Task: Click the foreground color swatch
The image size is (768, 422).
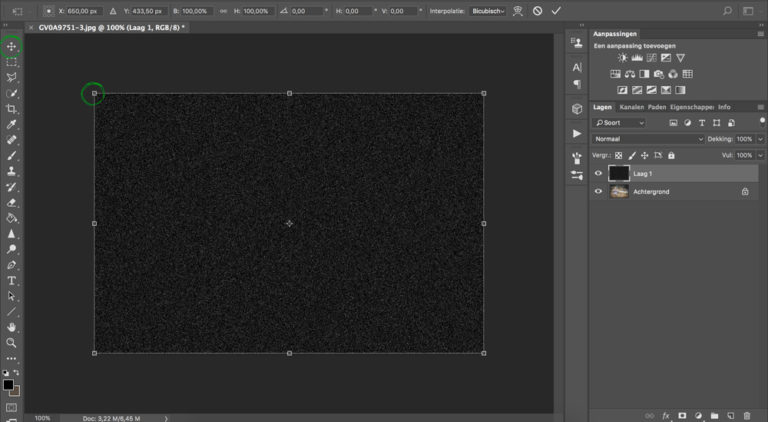Action: (x=8, y=384)
